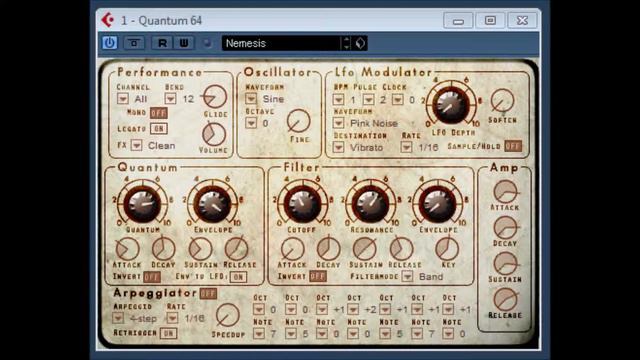Open the Oscillator Waveform dropdown showing Sine

(251, 99)
